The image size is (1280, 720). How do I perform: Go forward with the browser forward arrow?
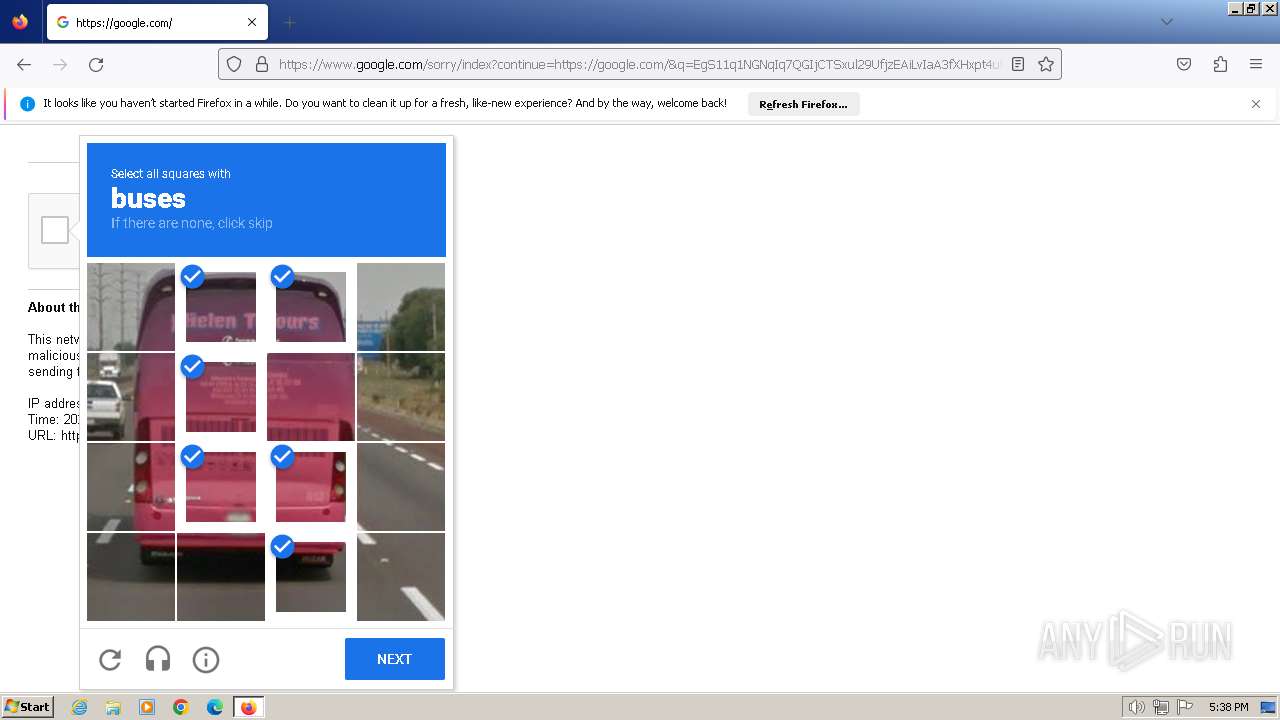click(60, 64)
